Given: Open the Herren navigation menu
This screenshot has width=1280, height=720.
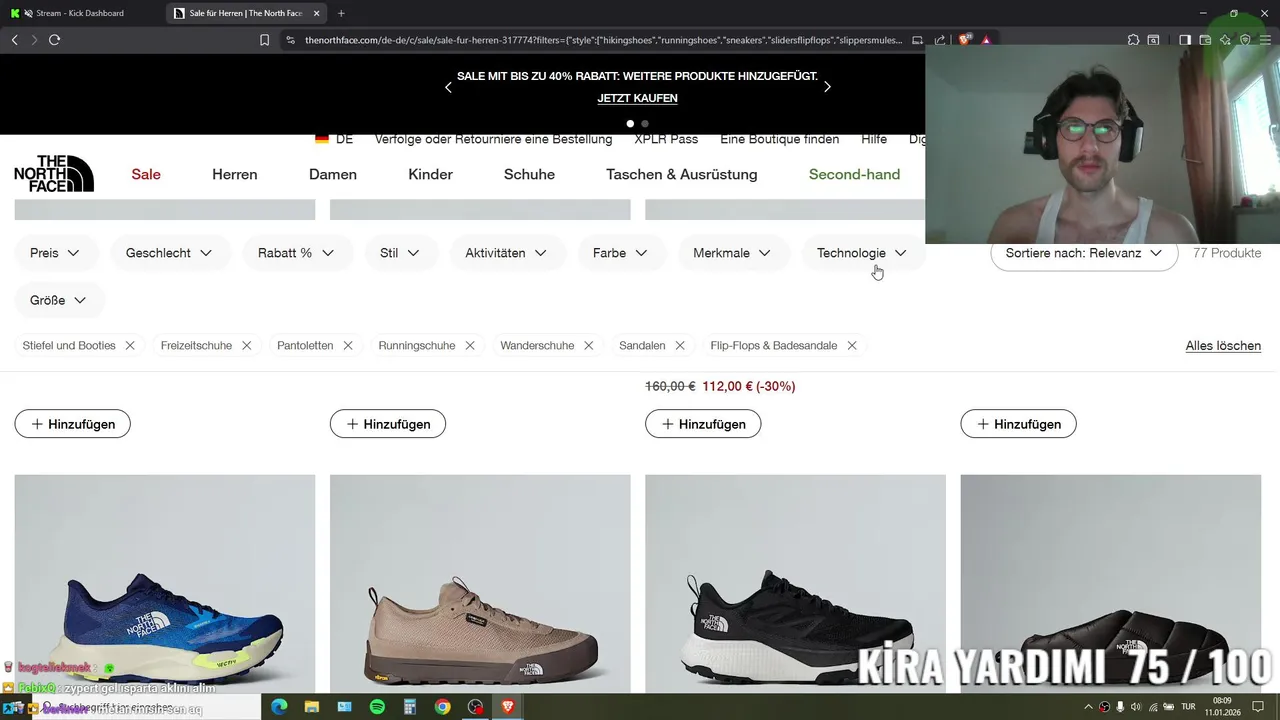Looking at the screenshot, I should (235, 174).
